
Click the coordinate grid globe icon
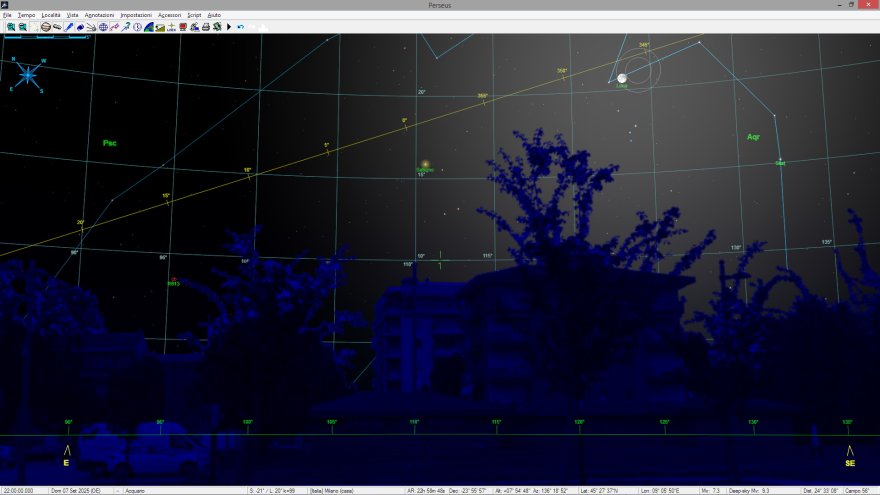coord(102,27)
